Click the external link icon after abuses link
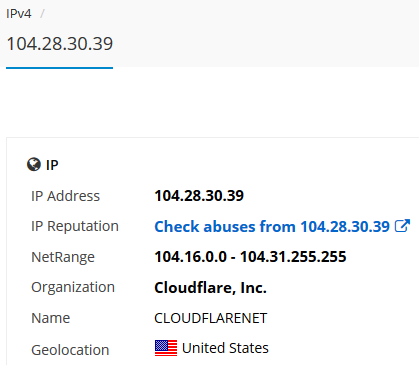 (402, 226)
